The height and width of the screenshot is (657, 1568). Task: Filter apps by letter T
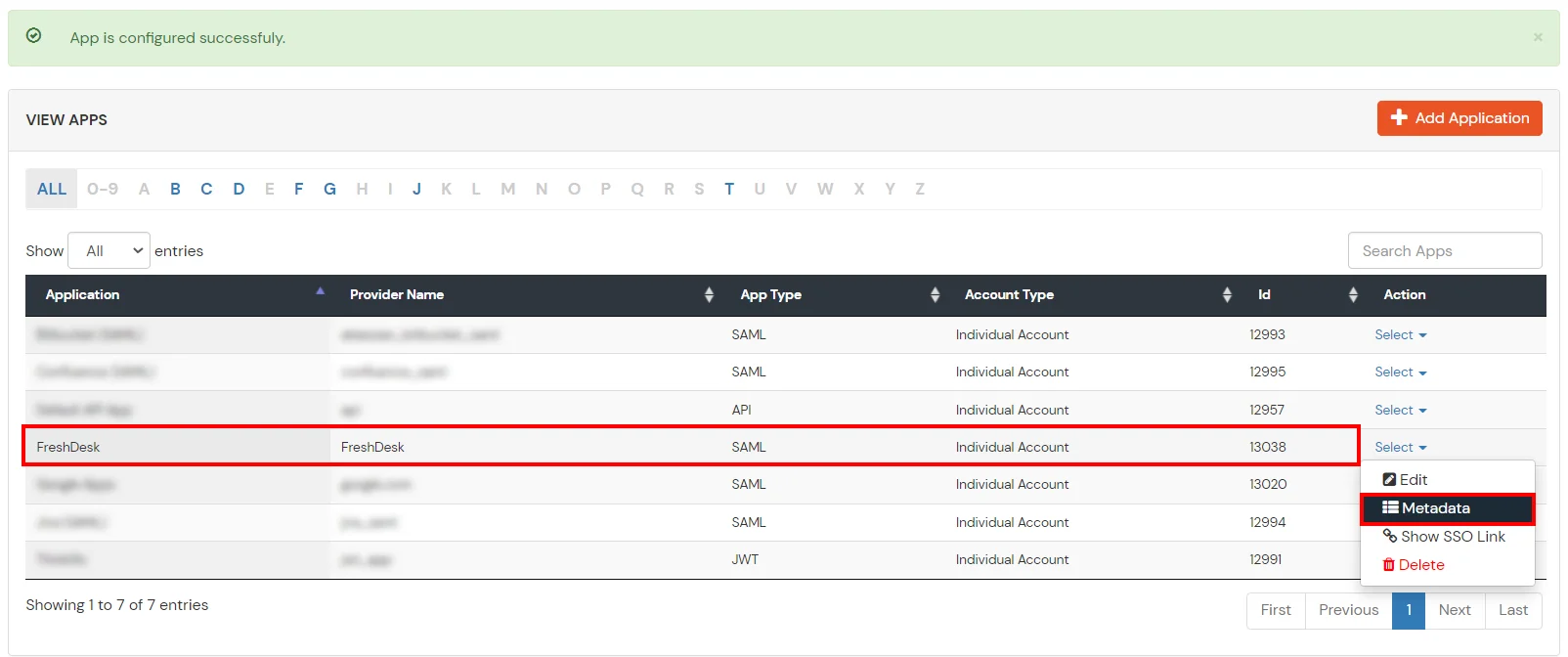(729, 189)
